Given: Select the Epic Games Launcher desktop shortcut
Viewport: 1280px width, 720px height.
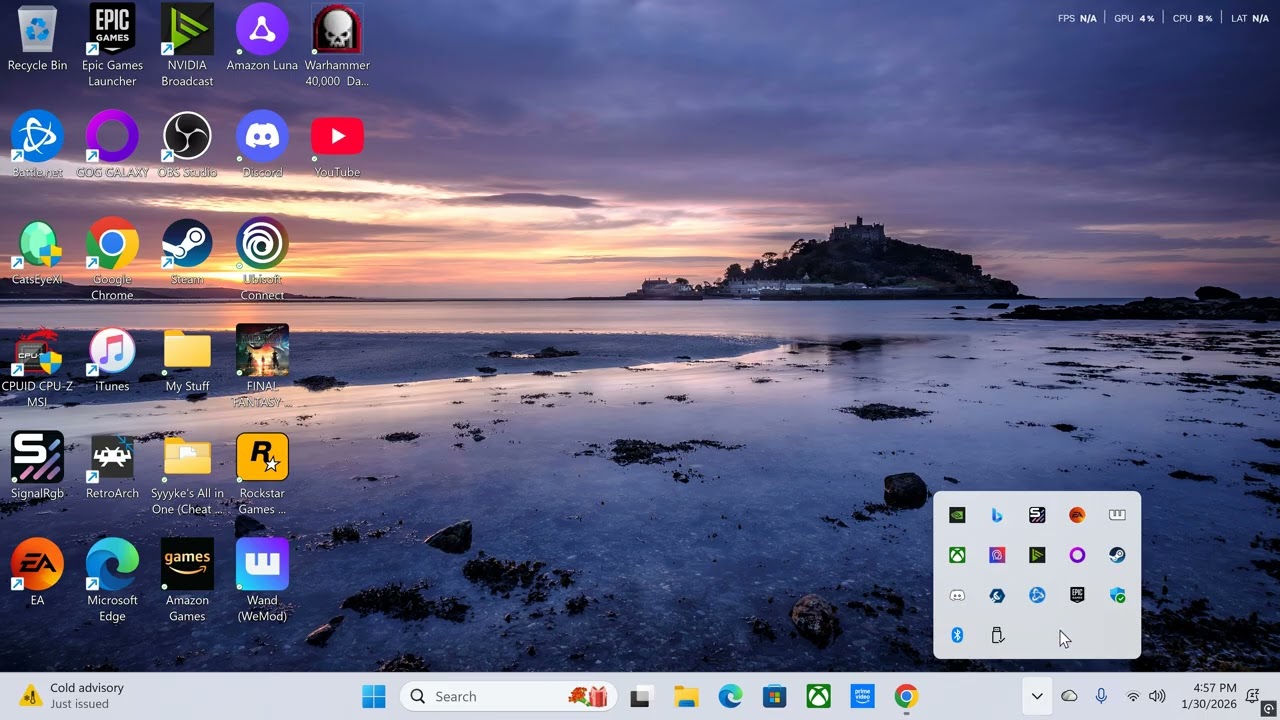Looking at the screenshot, I should (112, 46).
